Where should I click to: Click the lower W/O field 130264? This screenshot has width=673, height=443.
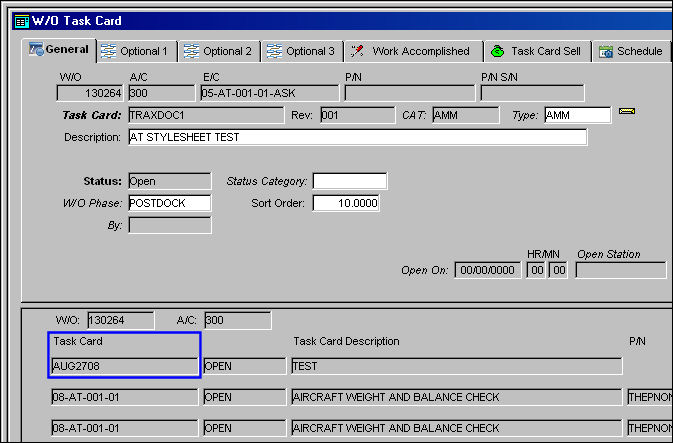tap(121, 320)
